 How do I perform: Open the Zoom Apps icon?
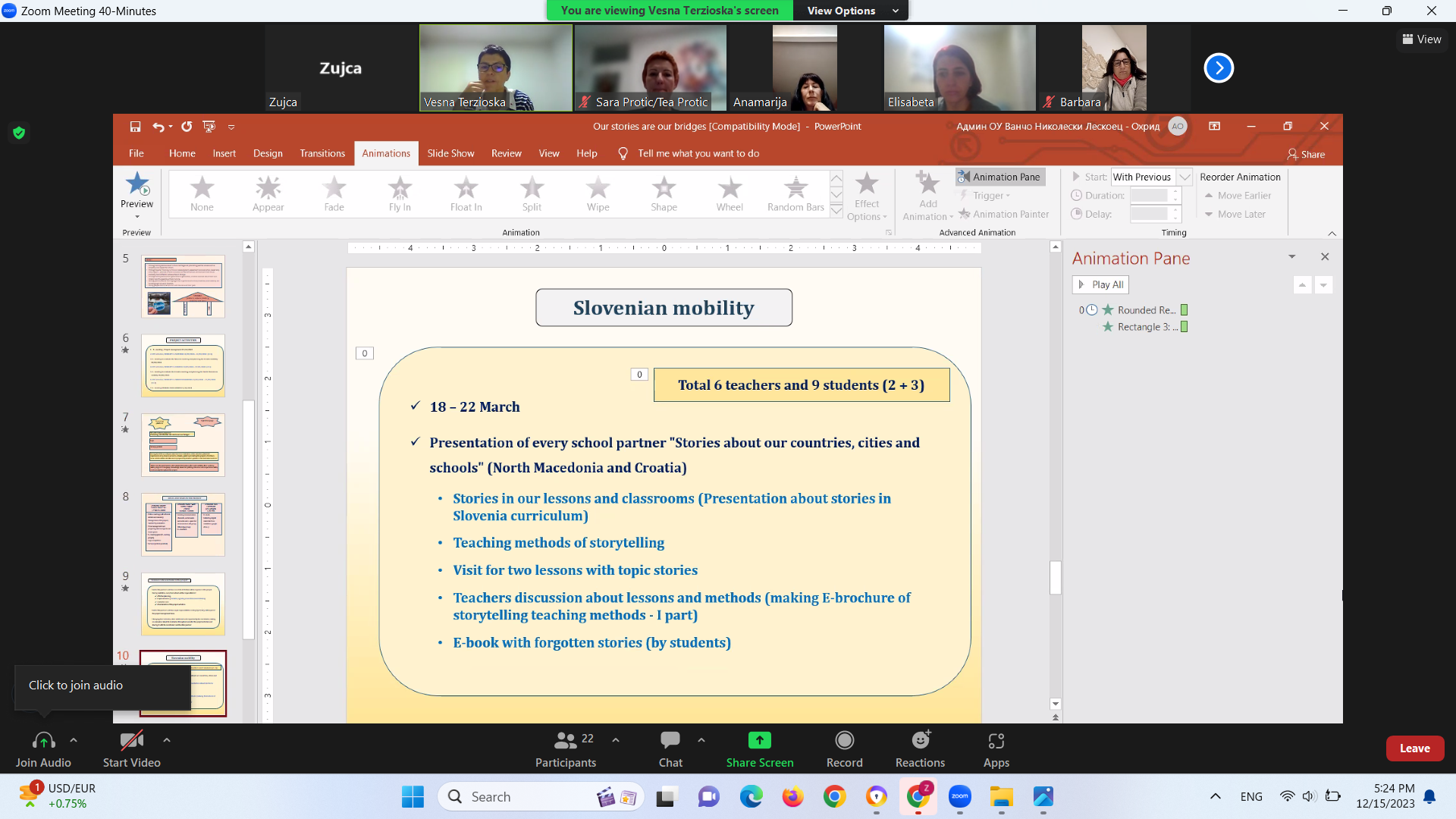coord(996,740)
